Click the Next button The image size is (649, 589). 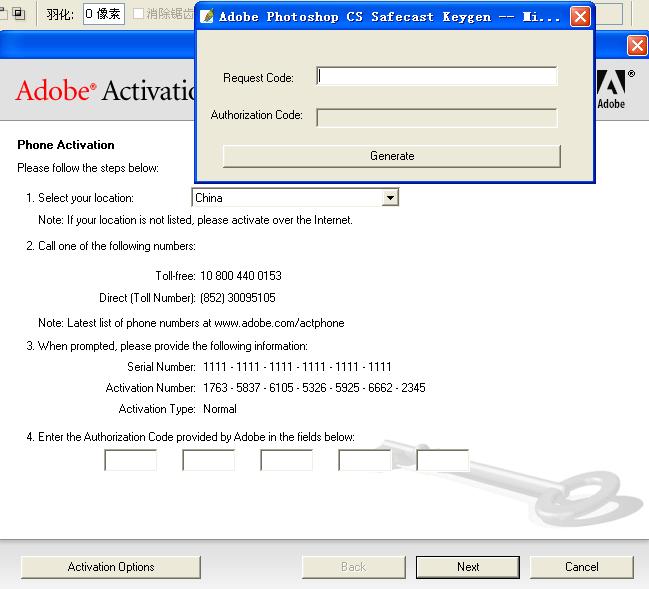point(468,567)
